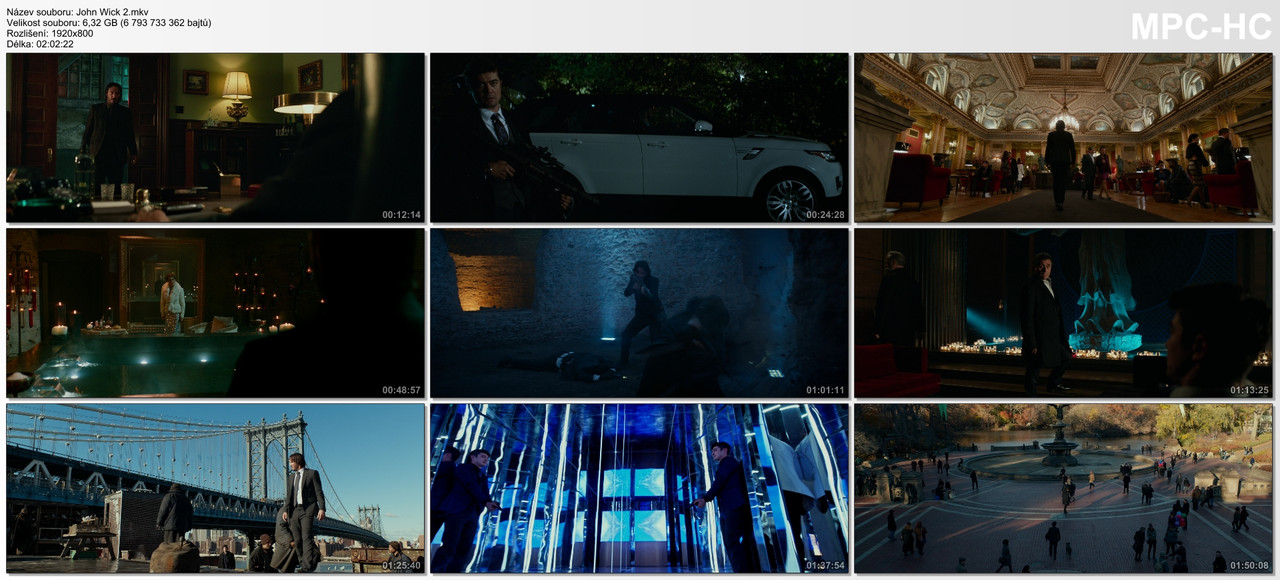The image size is (1280, 580).
Task: Select the fountain plaza thumbnail at 01:50:08
Action: (1063, 488)
